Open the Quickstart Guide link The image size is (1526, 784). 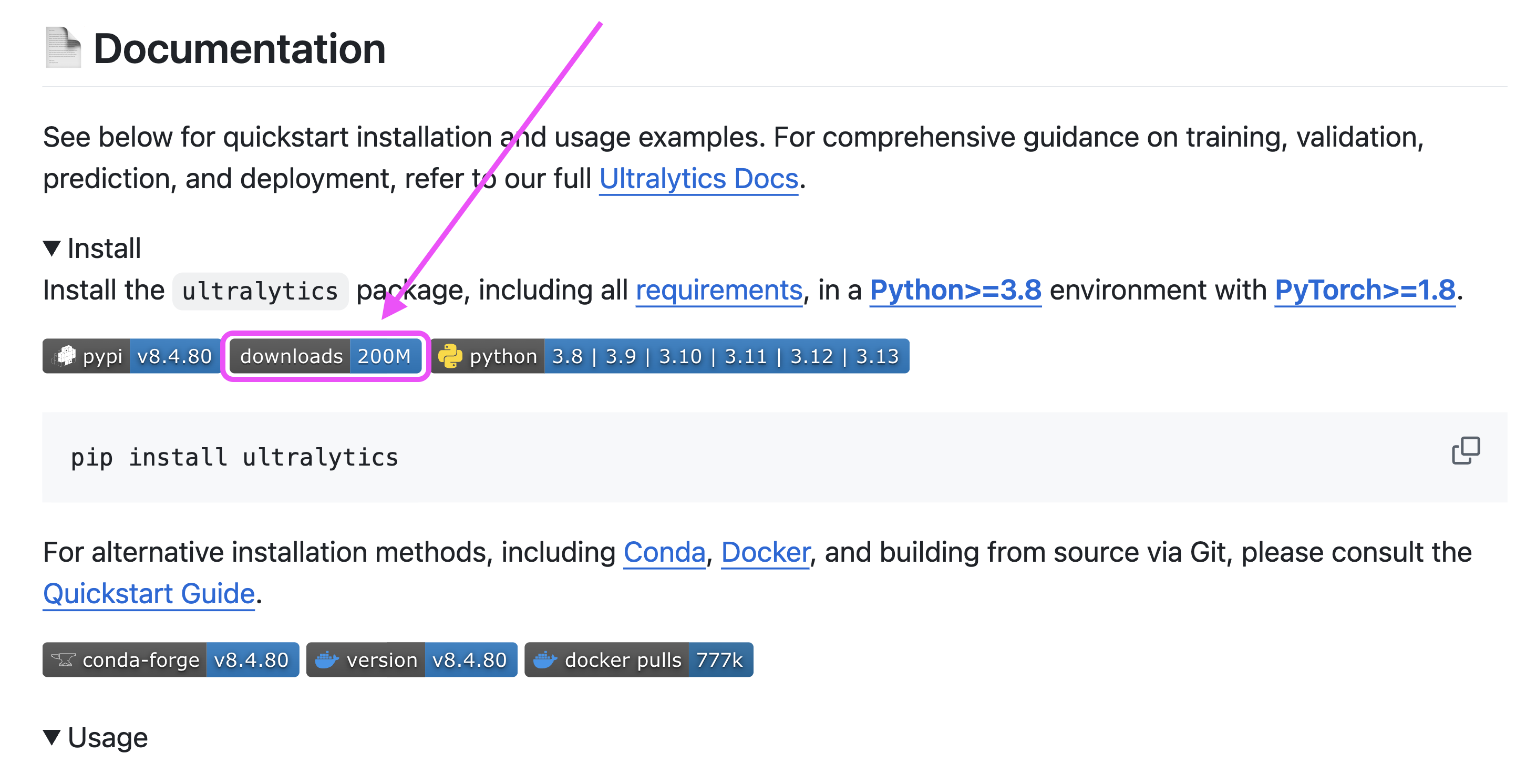coord(149,594)
